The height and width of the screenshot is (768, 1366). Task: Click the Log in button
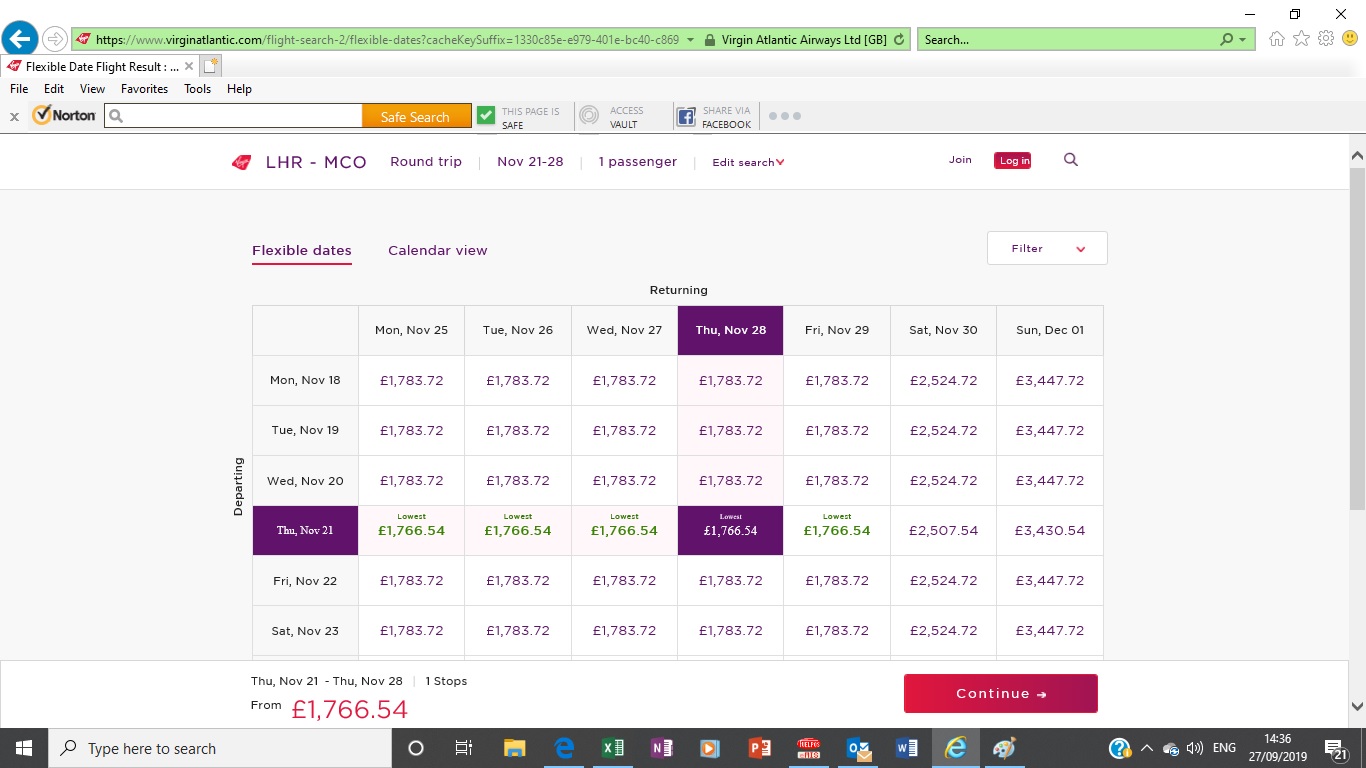click(x=1013, y=161)
